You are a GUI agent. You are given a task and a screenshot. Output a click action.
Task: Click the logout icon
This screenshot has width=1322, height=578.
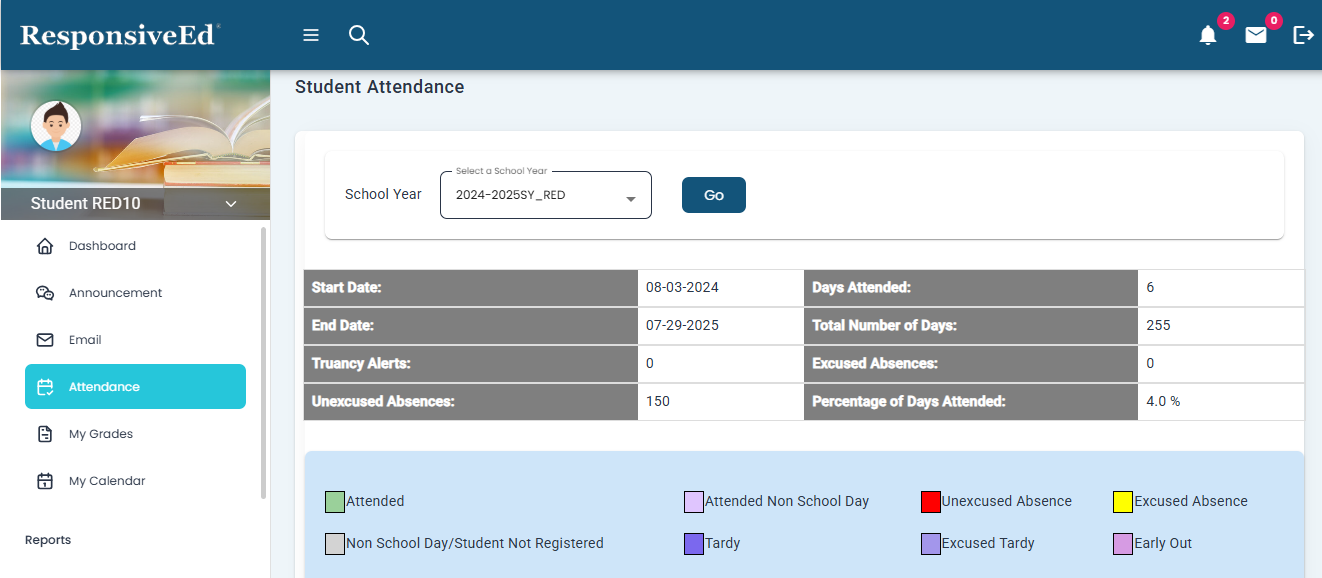1303,36
